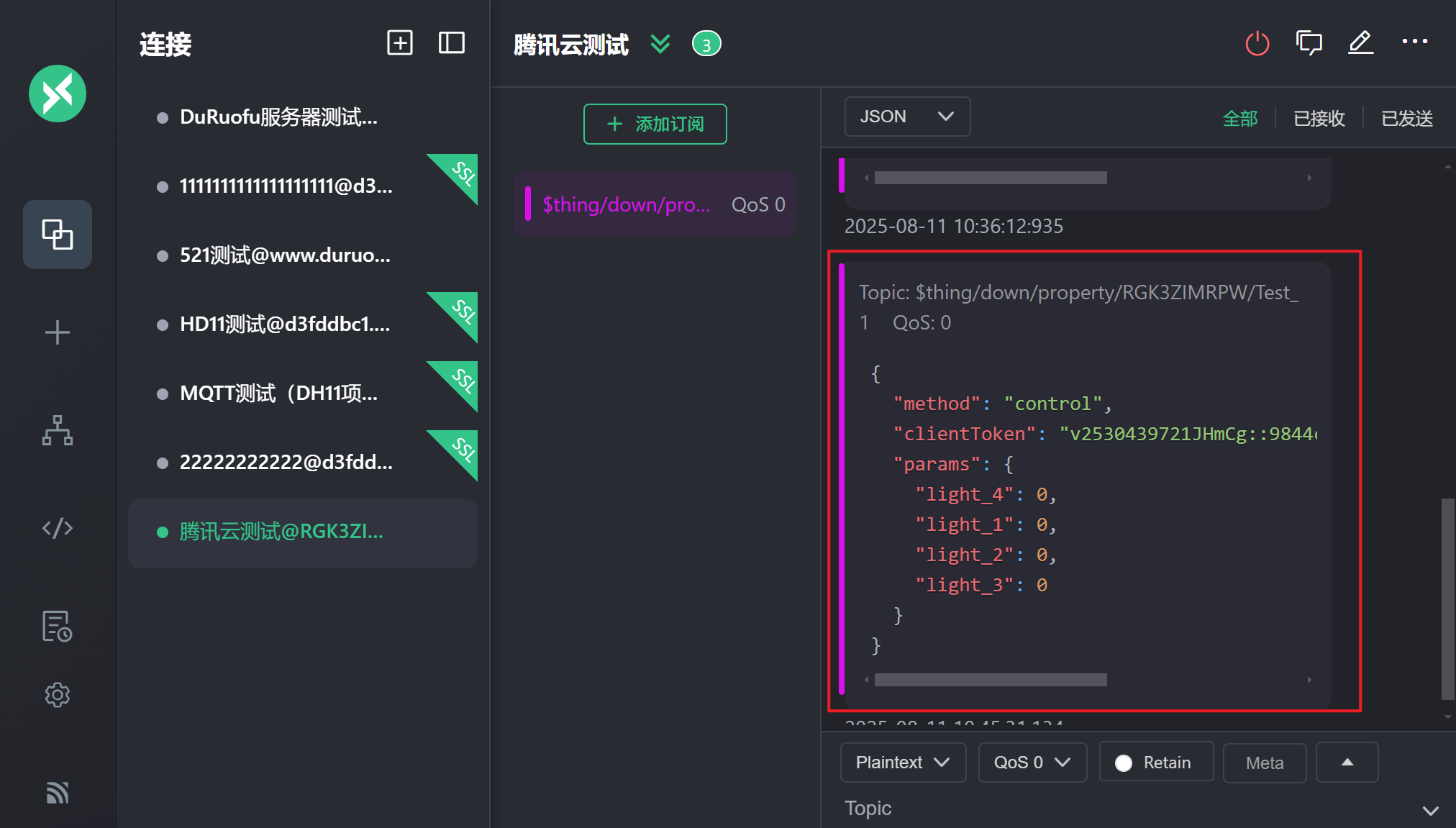Open settings gear in left sidebar
1456x828 pixels.
[58, 695]
